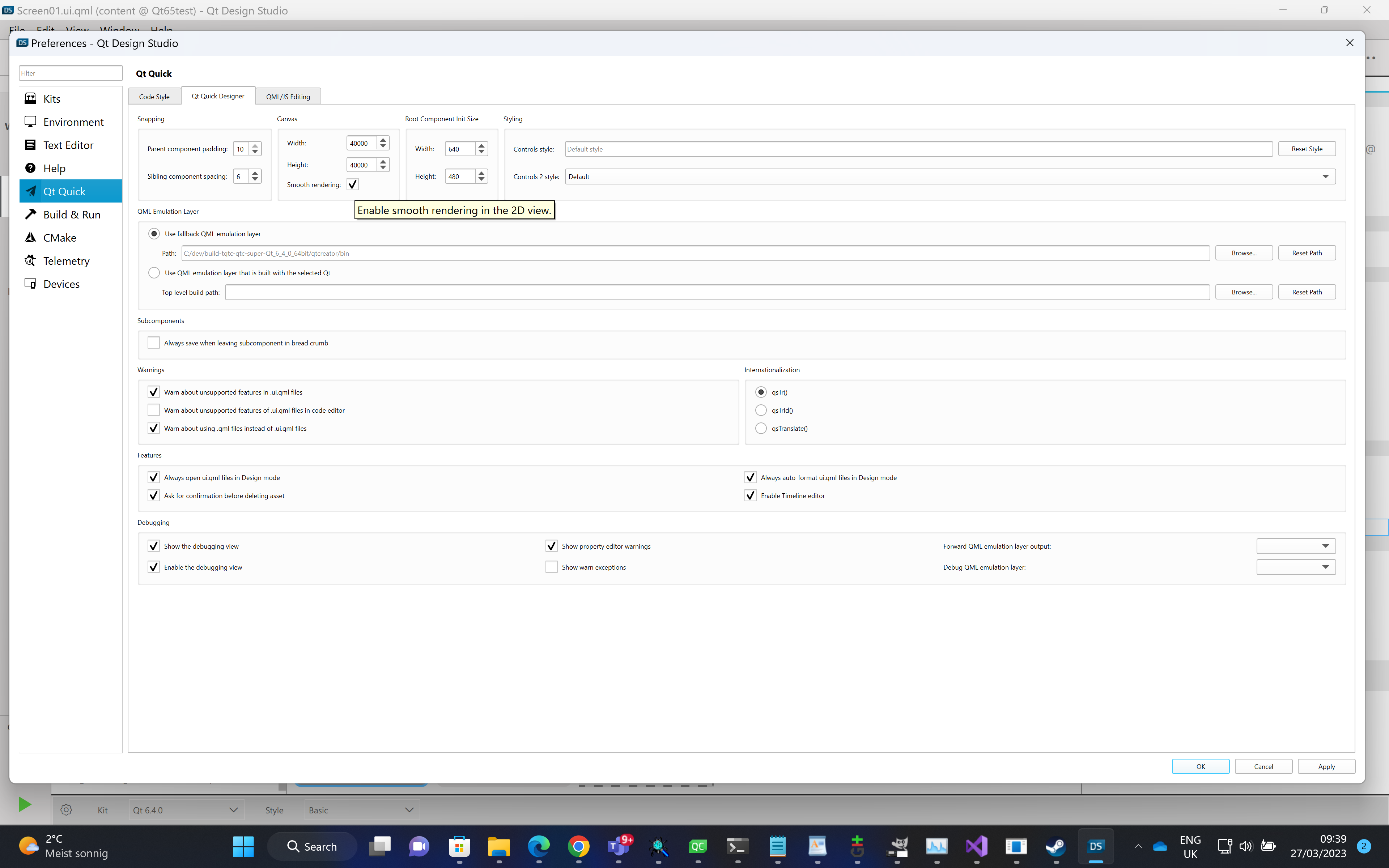Open the terminal taskbar icon
The width and height of the screenshot is (1389, 868).
point(738,846)
